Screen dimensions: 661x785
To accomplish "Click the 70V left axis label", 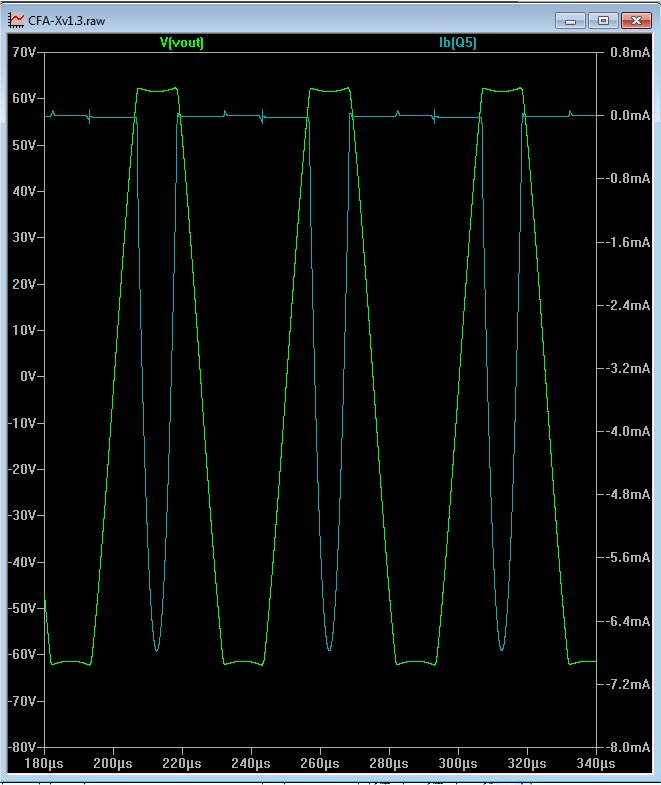I will pos(24,52).
